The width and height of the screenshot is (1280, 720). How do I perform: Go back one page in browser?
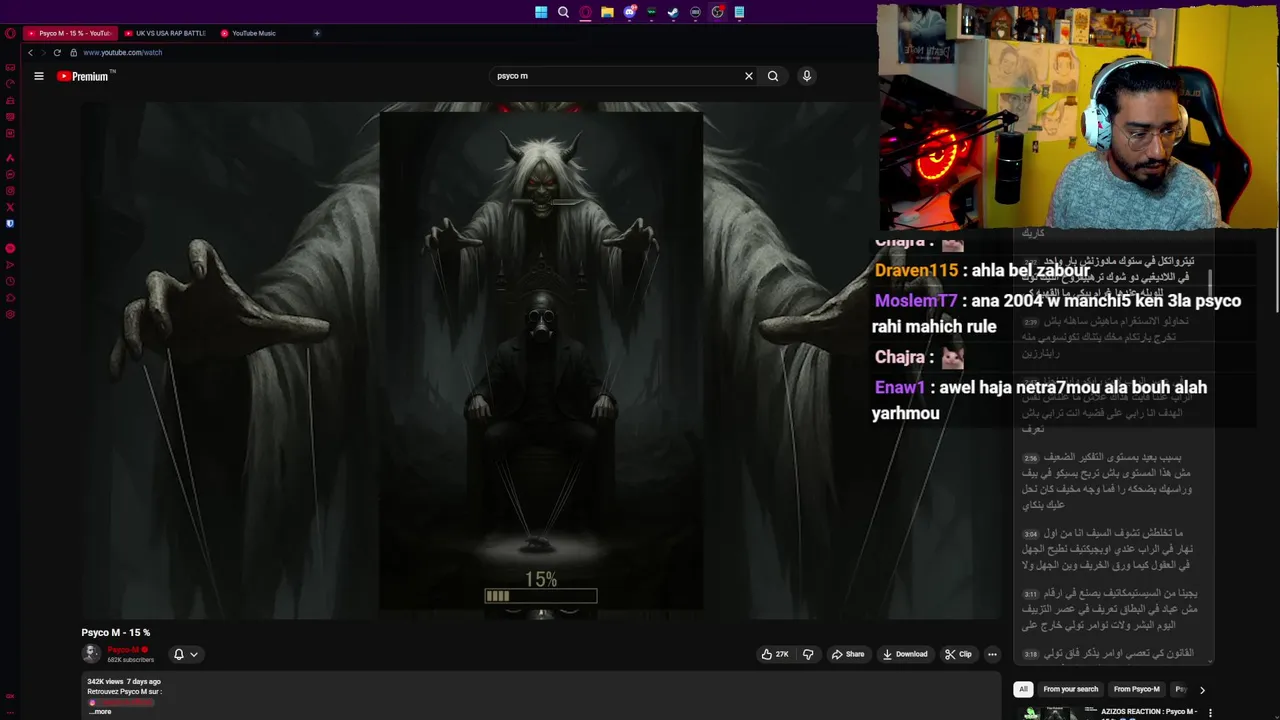[x=30, y=52]
